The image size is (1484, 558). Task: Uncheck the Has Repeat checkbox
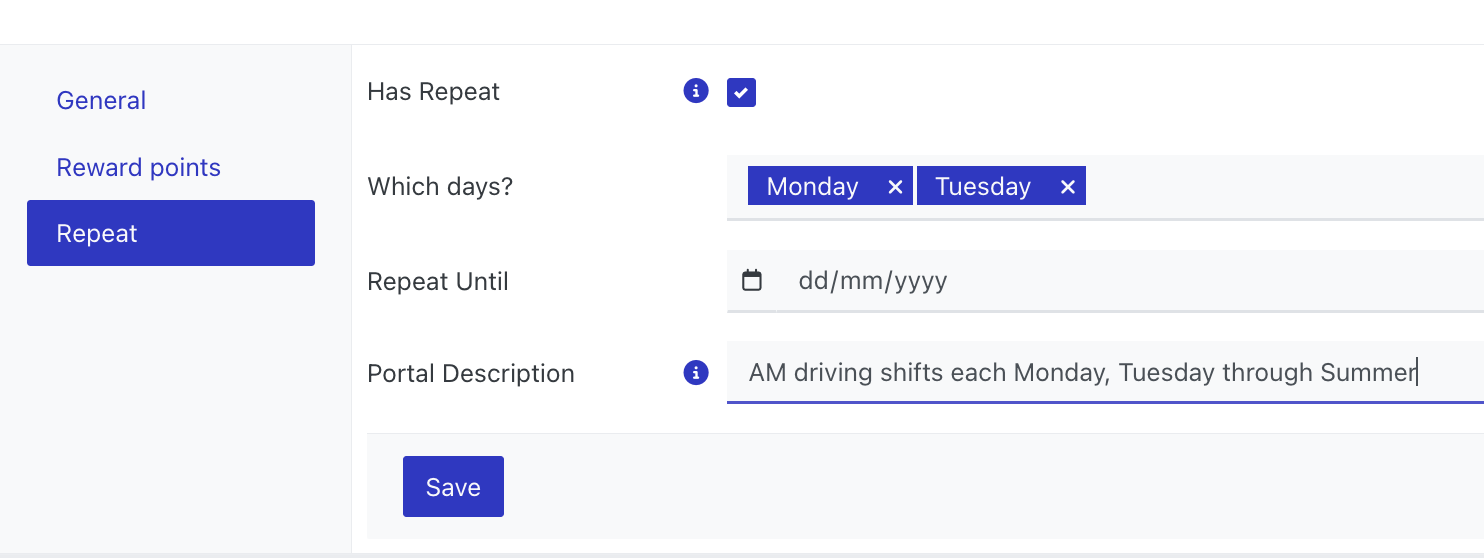tap(741, 92)
